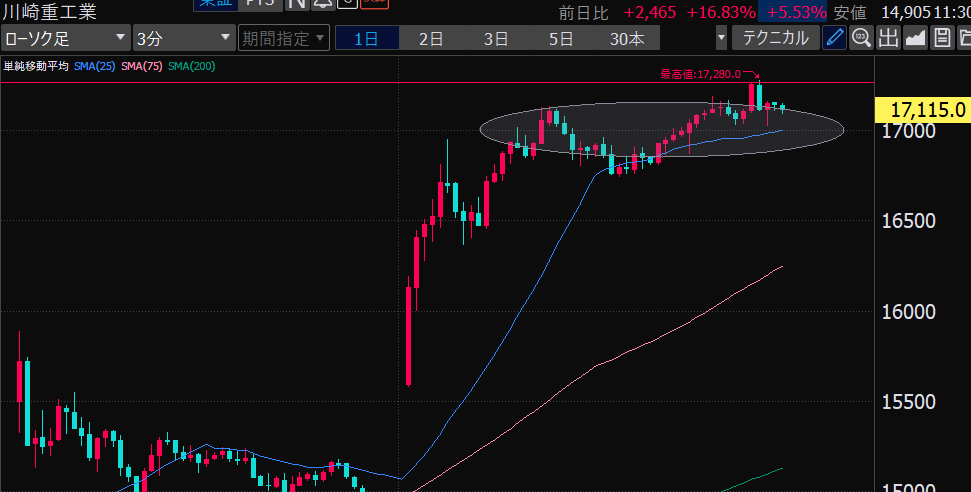Click the bell alert icon
The width and height of the screenshot is (971, 492).
323,3
